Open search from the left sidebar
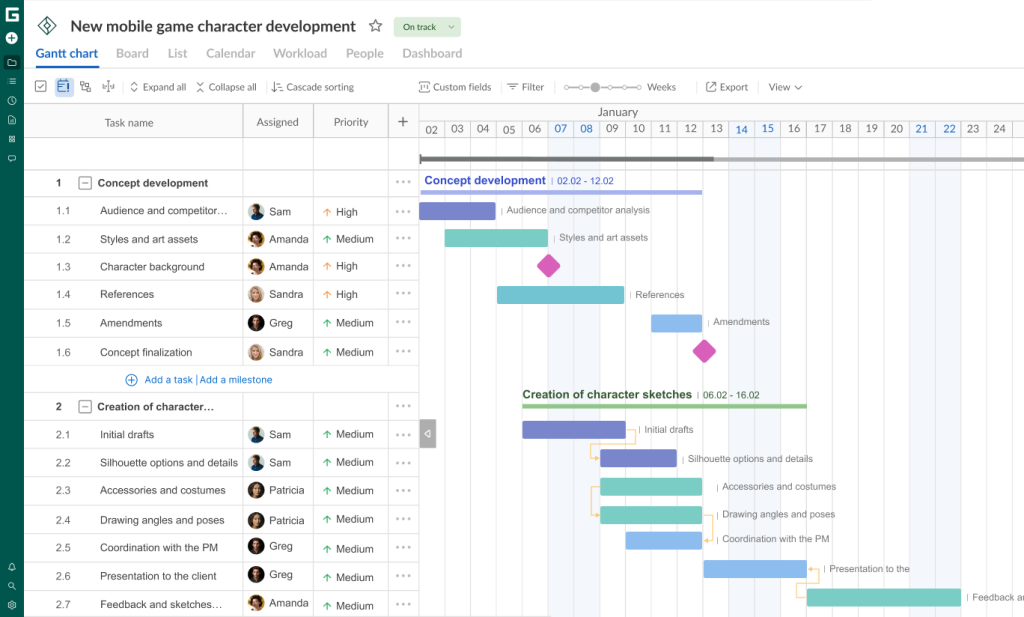 click(10, 585)
